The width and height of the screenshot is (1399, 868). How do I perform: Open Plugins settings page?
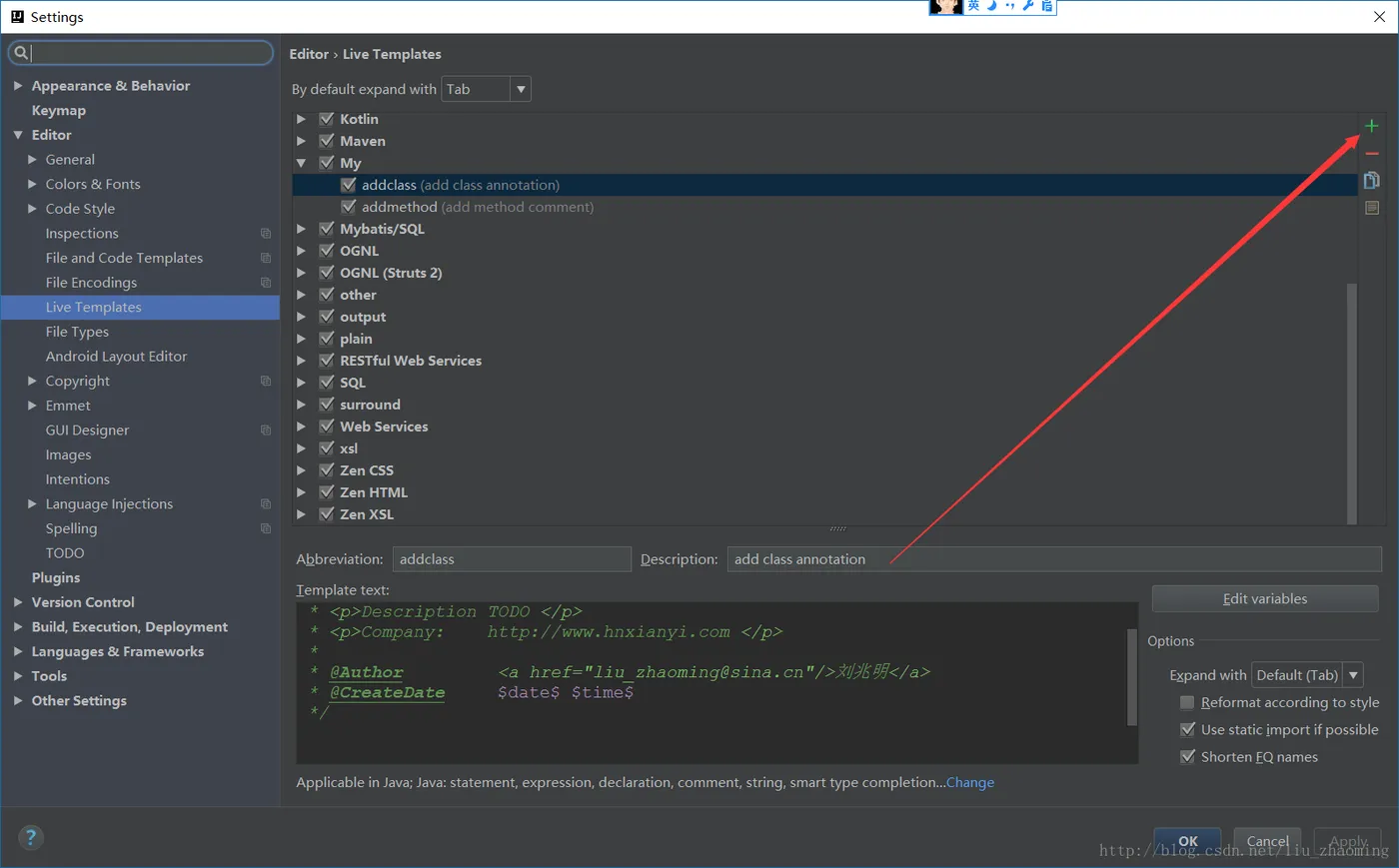[x=56, y=577]
